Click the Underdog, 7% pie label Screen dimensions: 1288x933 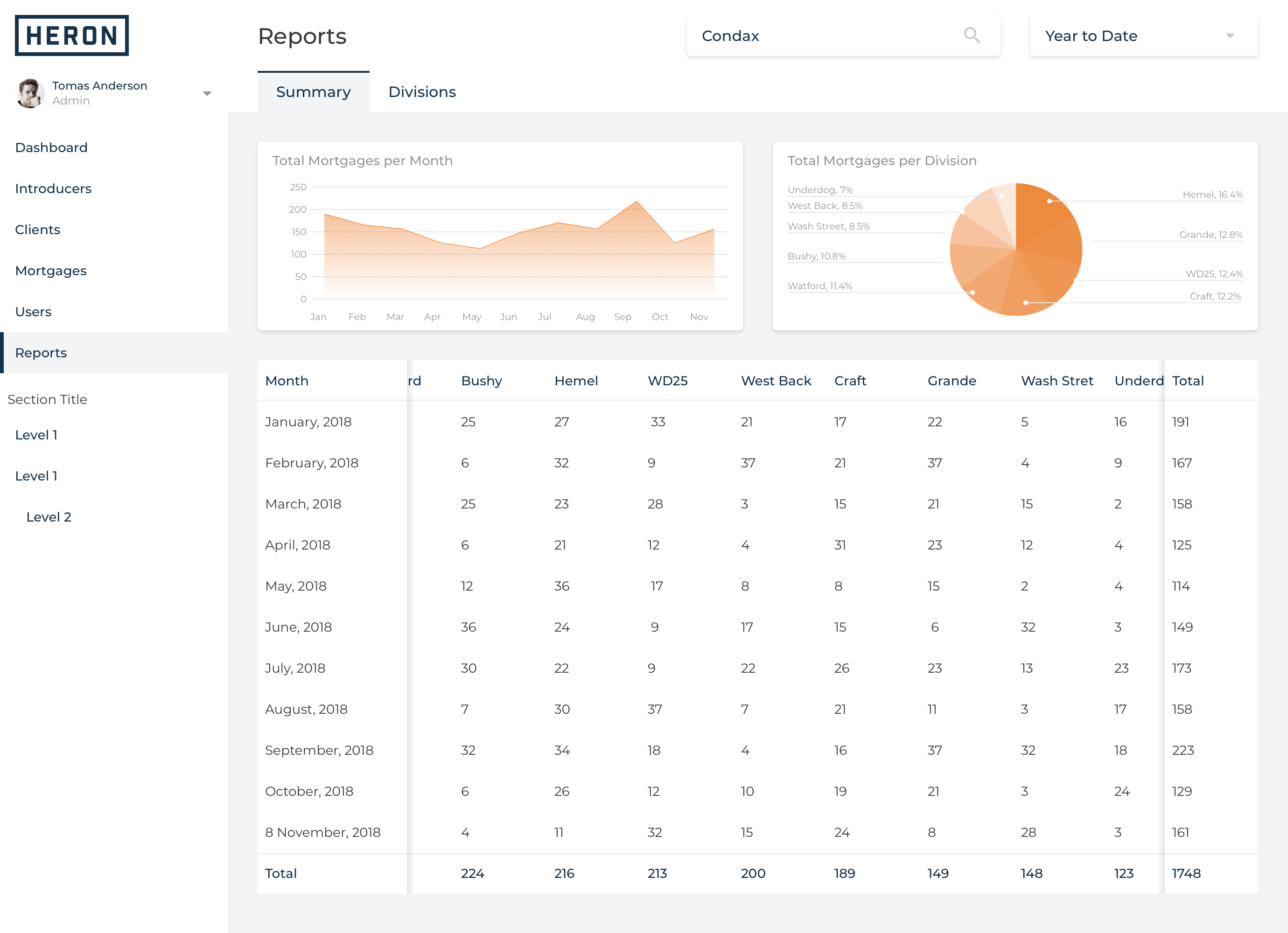coord(820,190)
